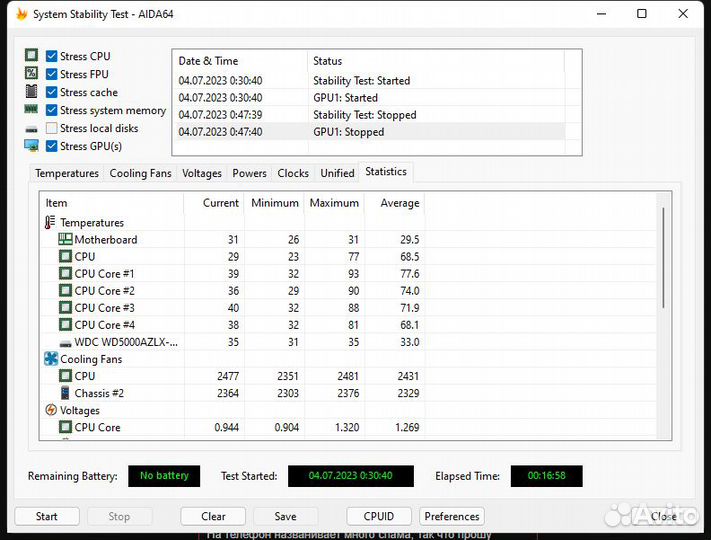Switch to the Temperatures tab
The height and width of the screenshot is (540, 711).
67,173
